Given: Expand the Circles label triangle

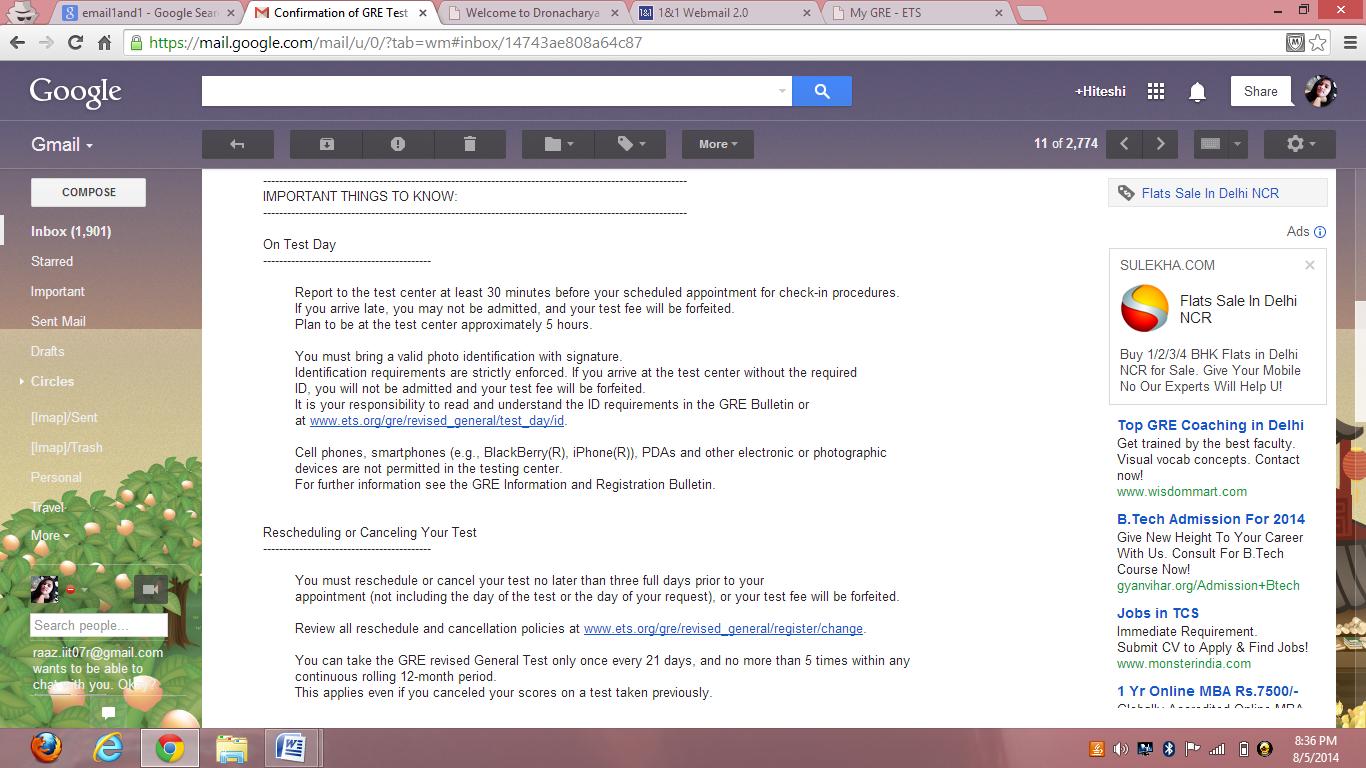Looking at the screenshot, I should (22, 381).
